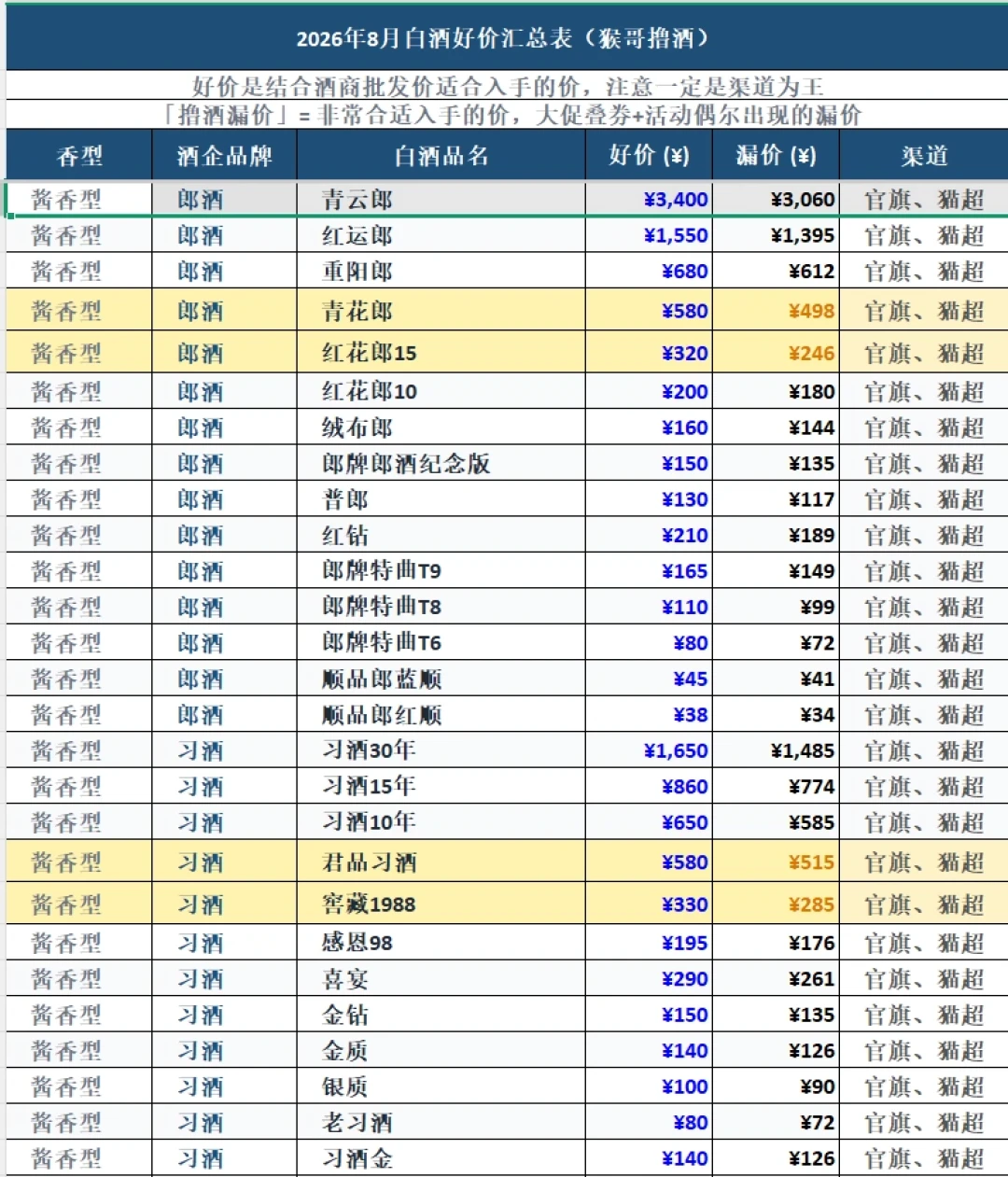Select the '金质' cell
1008x1177 pixels.
pyautogui.click(x=441, y=1050)
